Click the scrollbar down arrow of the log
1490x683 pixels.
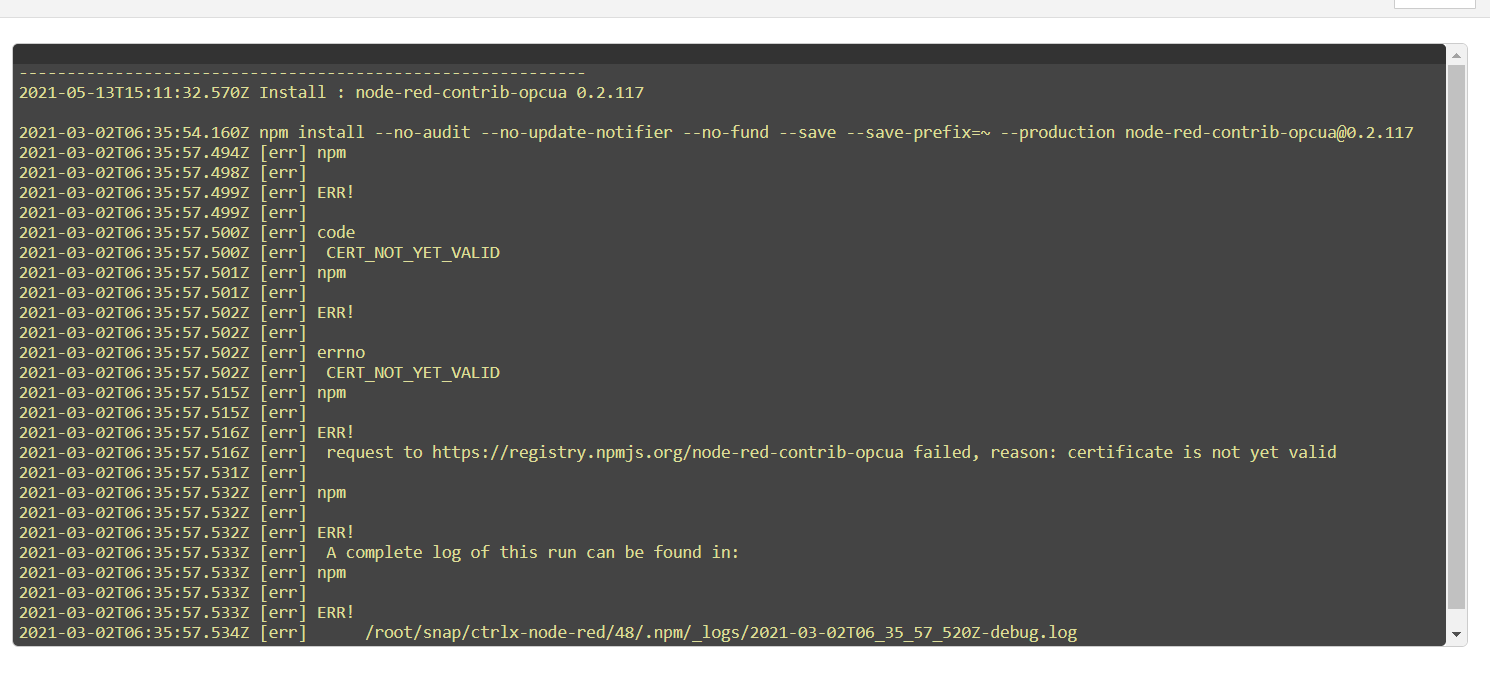(x=1456, y=635)
